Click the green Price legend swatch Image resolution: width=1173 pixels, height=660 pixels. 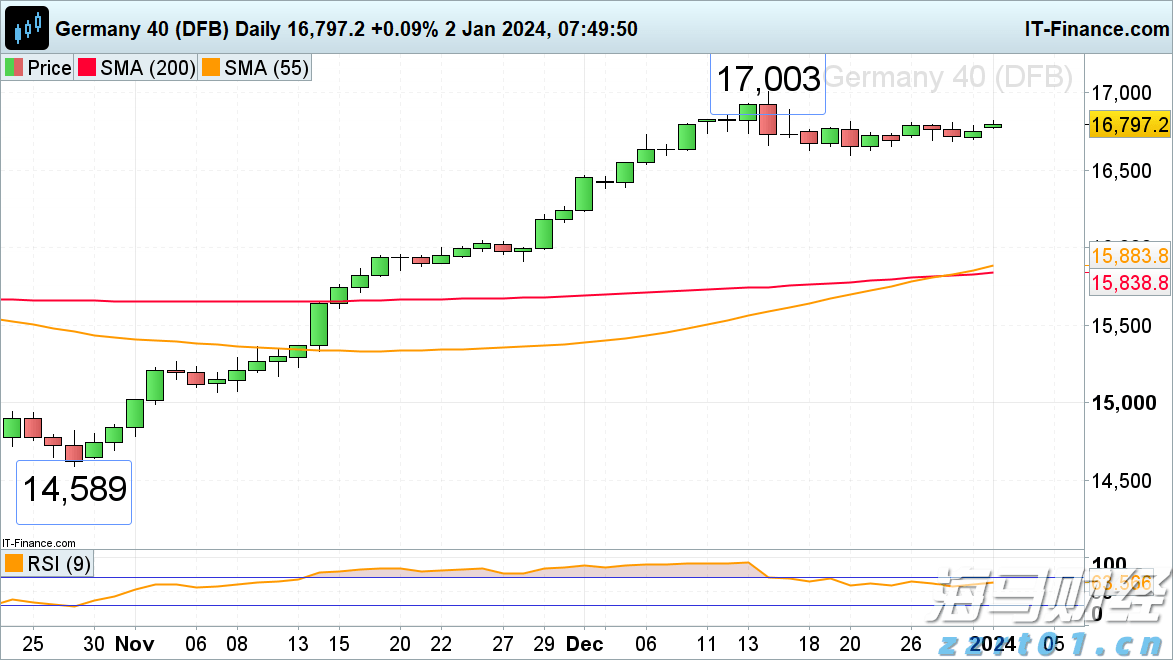pyautogui.click(x=14, y=68)
